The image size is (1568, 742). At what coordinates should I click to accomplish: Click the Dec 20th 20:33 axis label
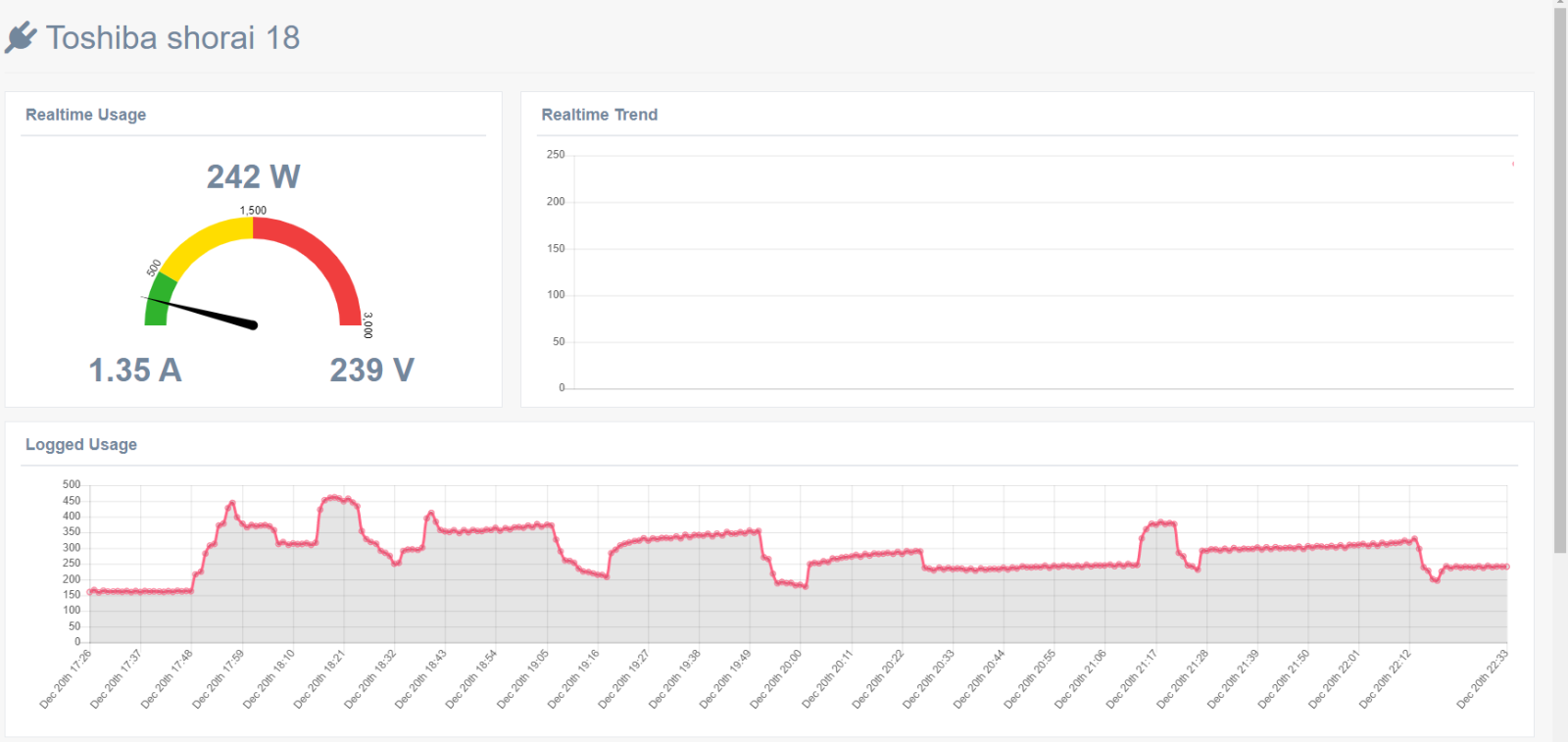(x=929, y=678)
